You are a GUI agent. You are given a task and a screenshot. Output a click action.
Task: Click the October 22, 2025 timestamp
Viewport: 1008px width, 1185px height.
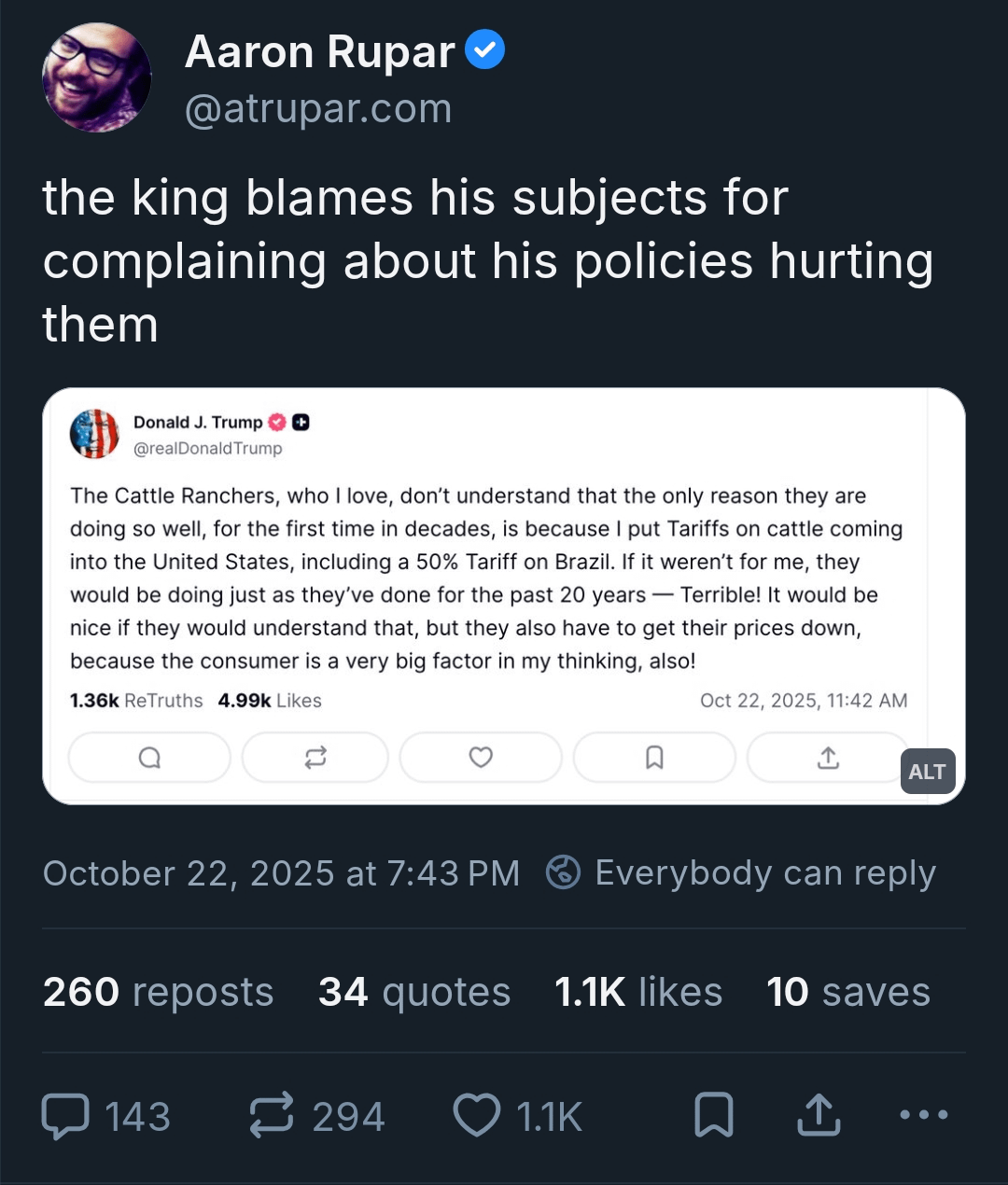point(281,873)
